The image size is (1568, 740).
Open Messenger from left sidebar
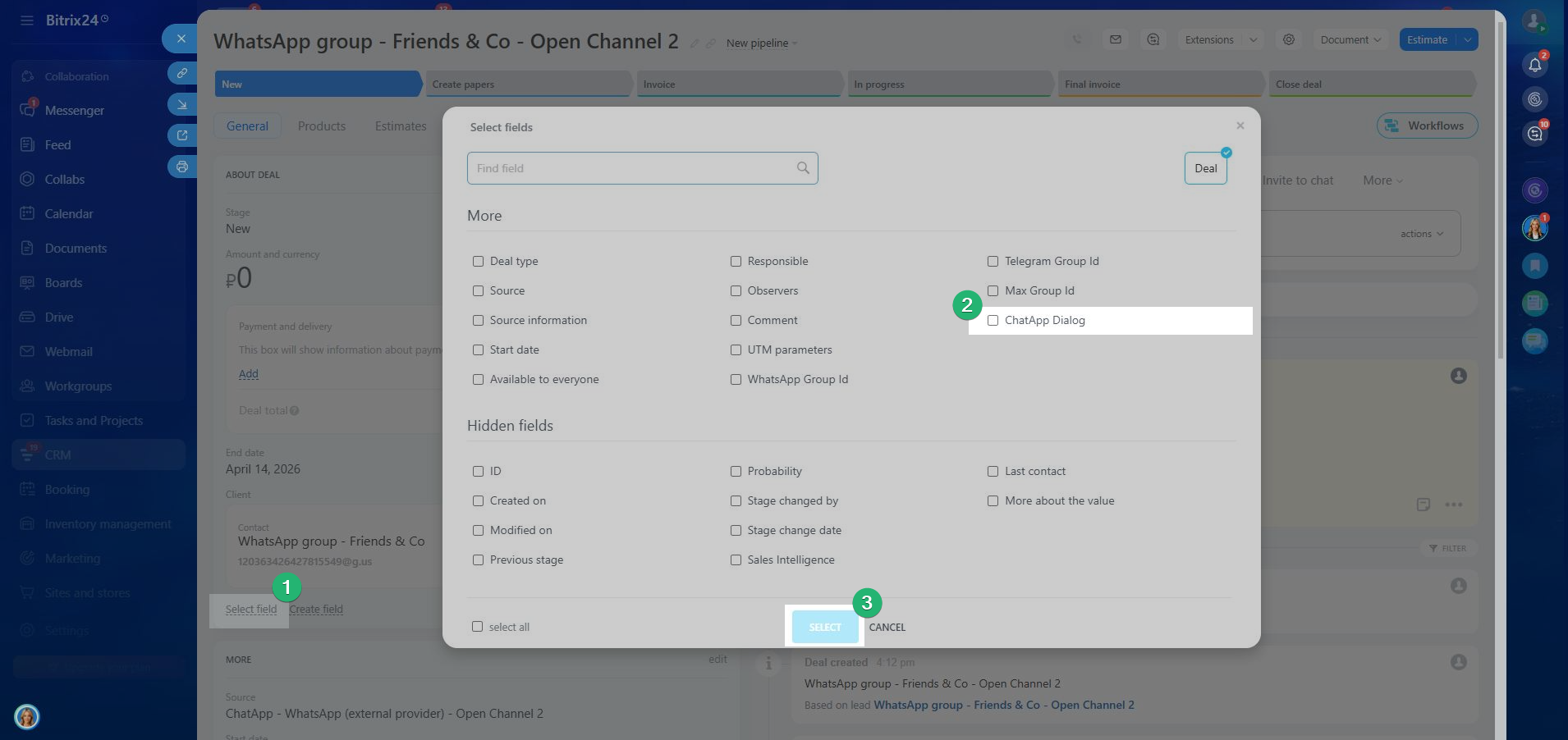tap(74, 111)
